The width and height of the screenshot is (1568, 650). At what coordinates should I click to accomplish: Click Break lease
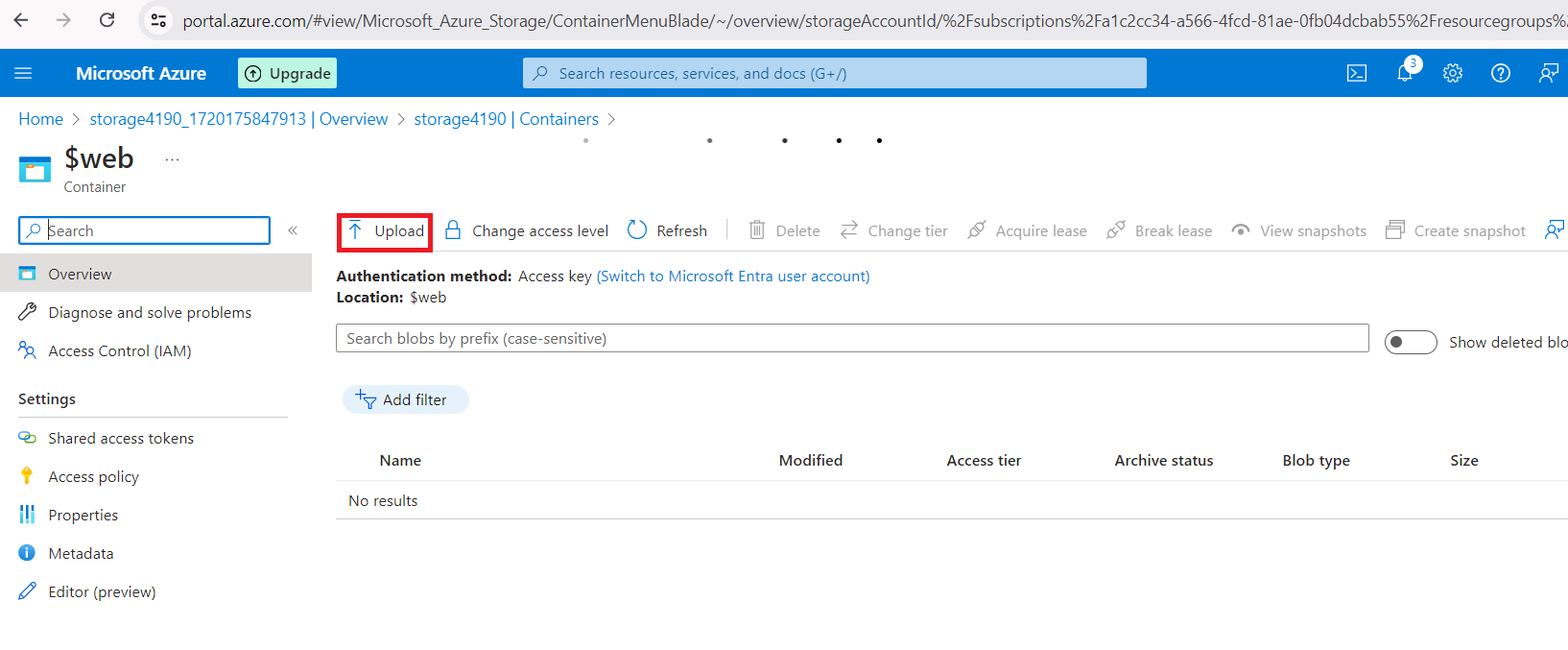point(1159,230)
